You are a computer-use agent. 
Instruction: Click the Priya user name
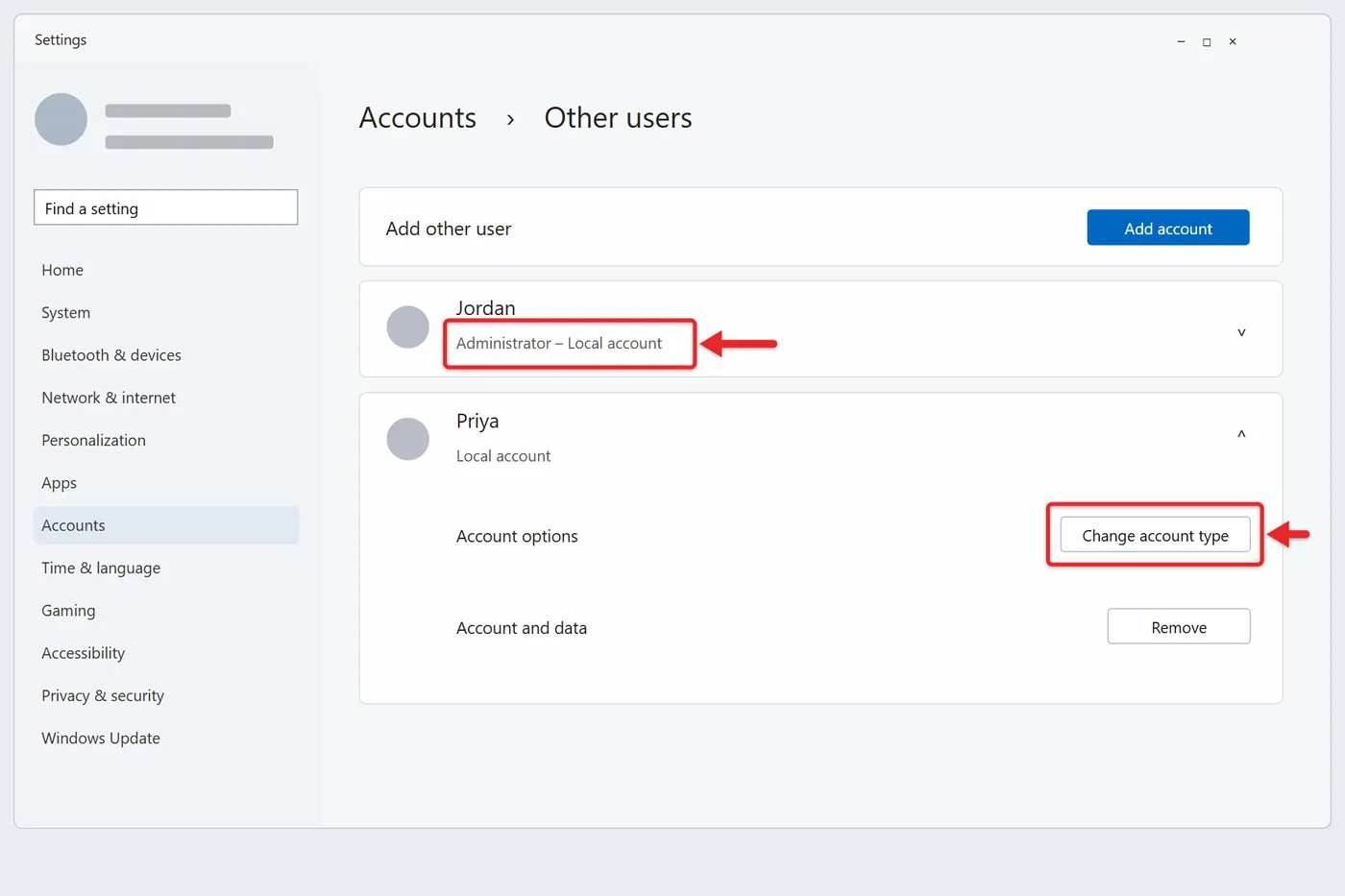pyautogui.click(x=477, y=422)
